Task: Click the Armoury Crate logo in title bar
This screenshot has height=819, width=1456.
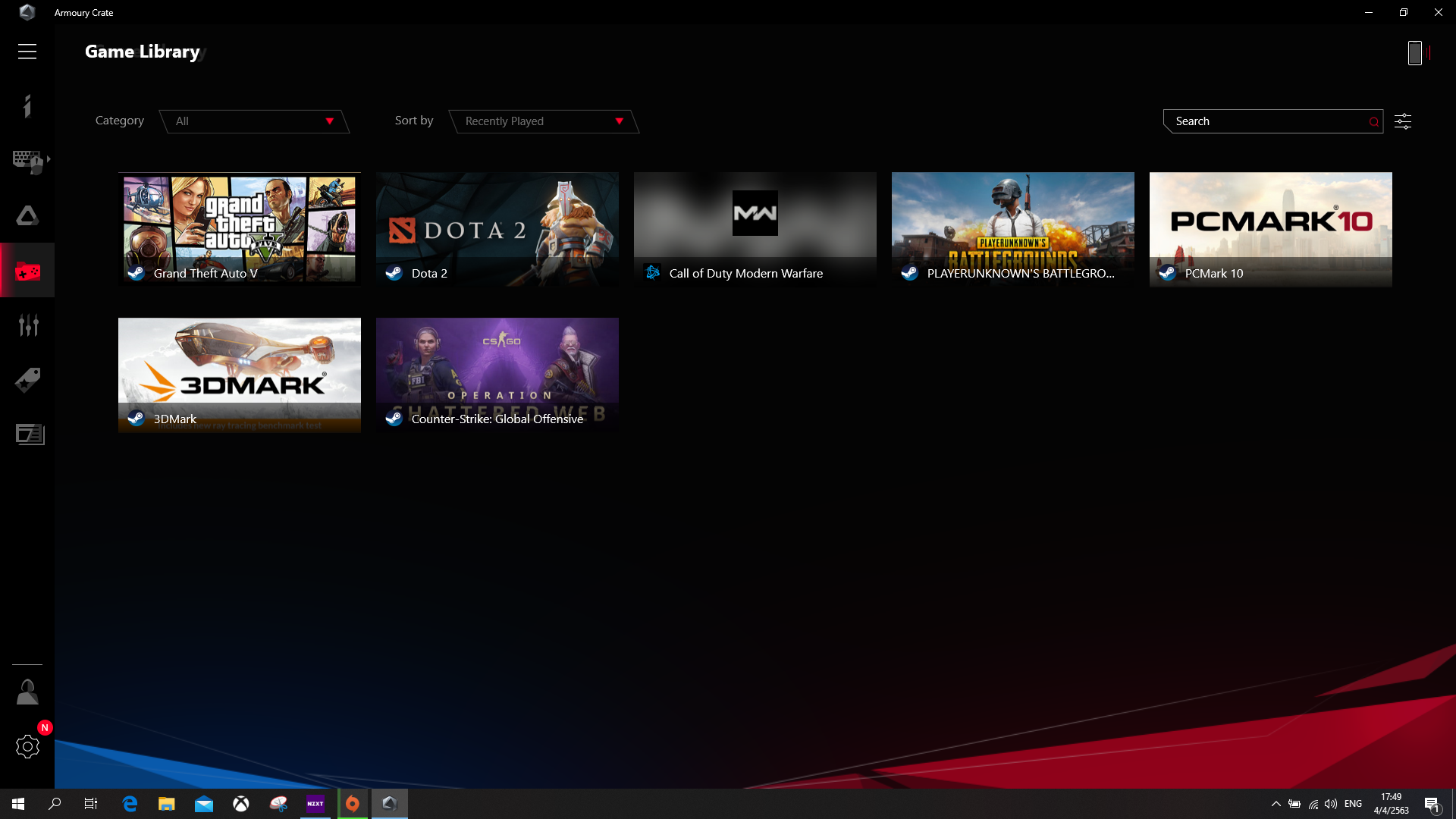Action: pos(27,12)
